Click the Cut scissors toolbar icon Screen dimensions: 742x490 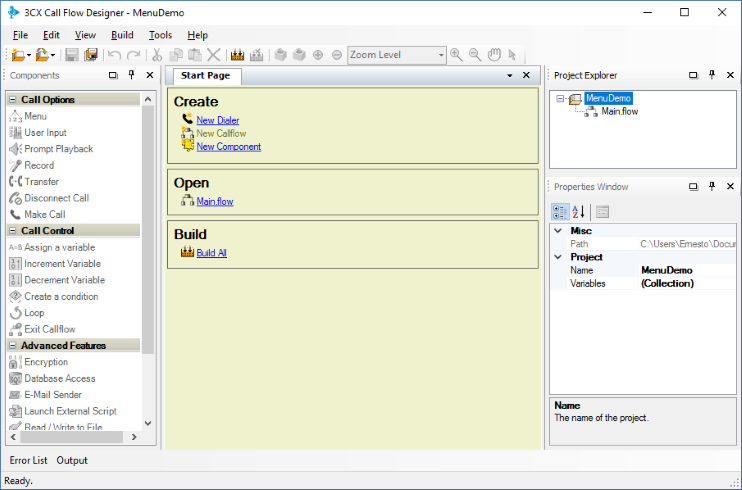(157, 55)
